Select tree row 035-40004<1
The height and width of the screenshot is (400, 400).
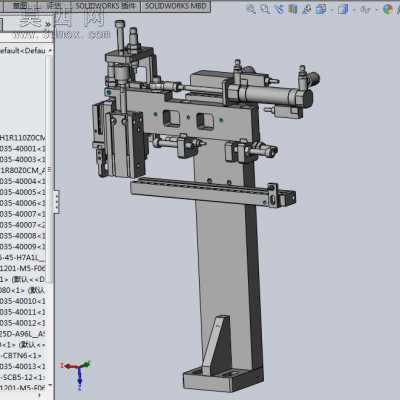pos(23,181)
